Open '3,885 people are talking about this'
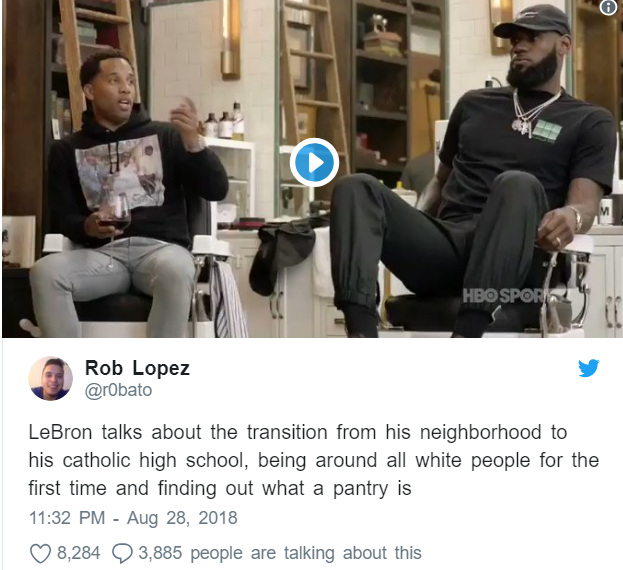This screenshot has width=623, height=570. tap(280, 553)
